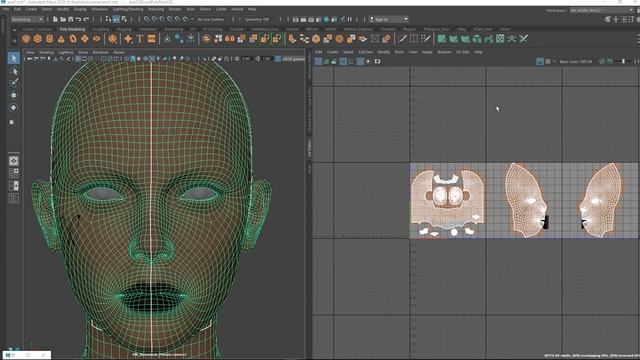Toggle the IPR render round icon
Screen dimensions: 640x360
pyautogui.click(x=326, y=19)
